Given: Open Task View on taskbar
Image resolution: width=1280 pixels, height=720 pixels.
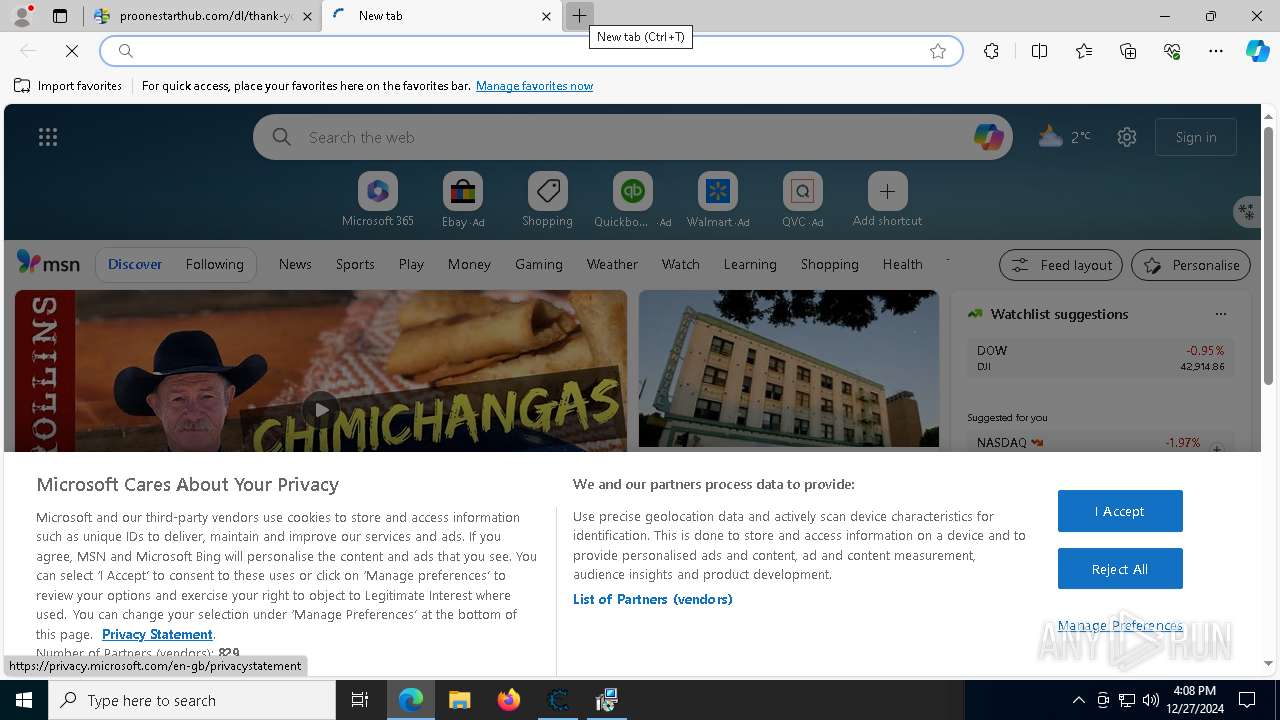Looking at the screenshot, I should tap(360, 700).
